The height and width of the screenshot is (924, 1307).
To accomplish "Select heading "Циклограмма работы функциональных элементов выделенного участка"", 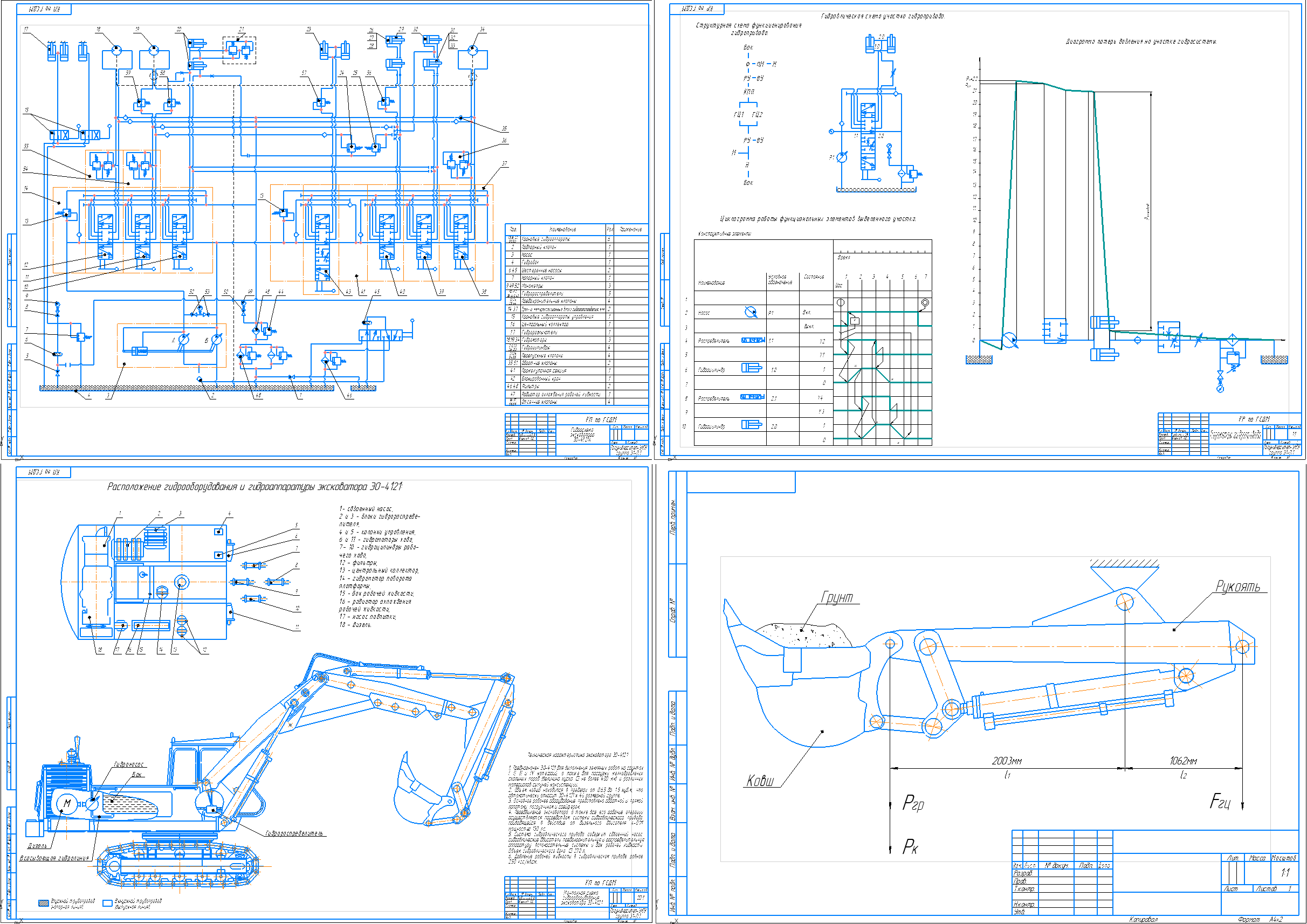I will 818,219.
